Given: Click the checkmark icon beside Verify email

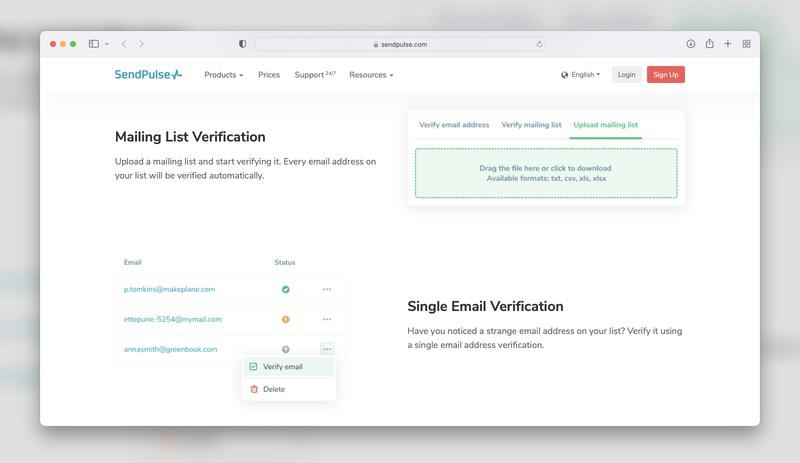Looking at the screenshot, I should [x=253, y=367].
